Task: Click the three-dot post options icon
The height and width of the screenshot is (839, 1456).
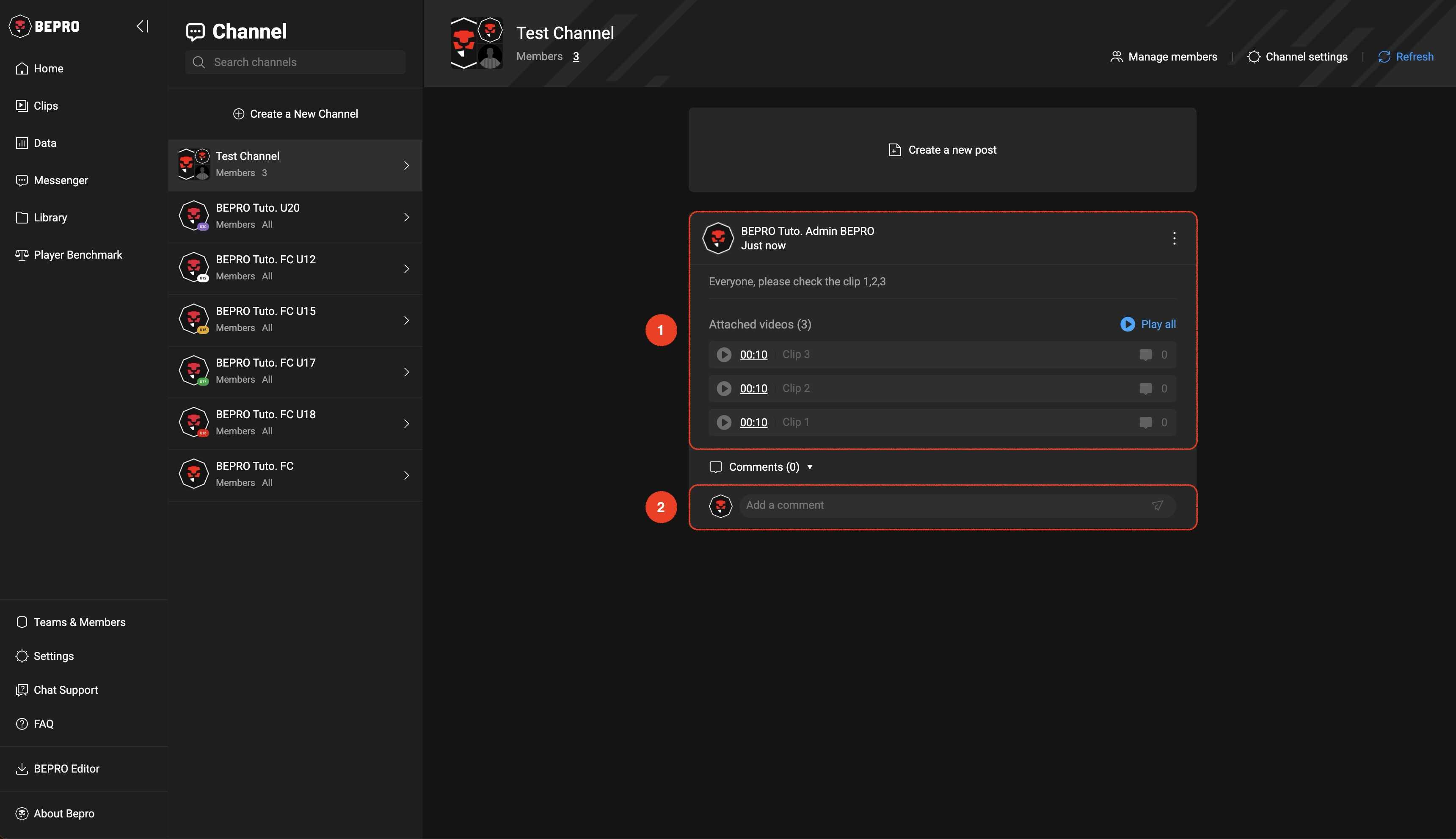Action: [x=1174, y=238]
